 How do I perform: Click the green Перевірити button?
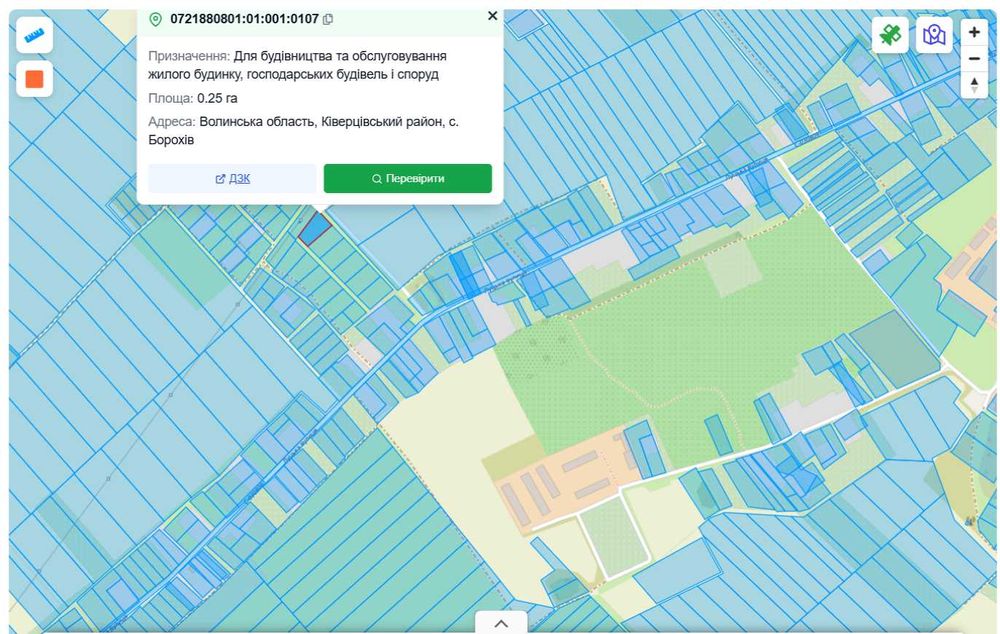tap(408, 179)
